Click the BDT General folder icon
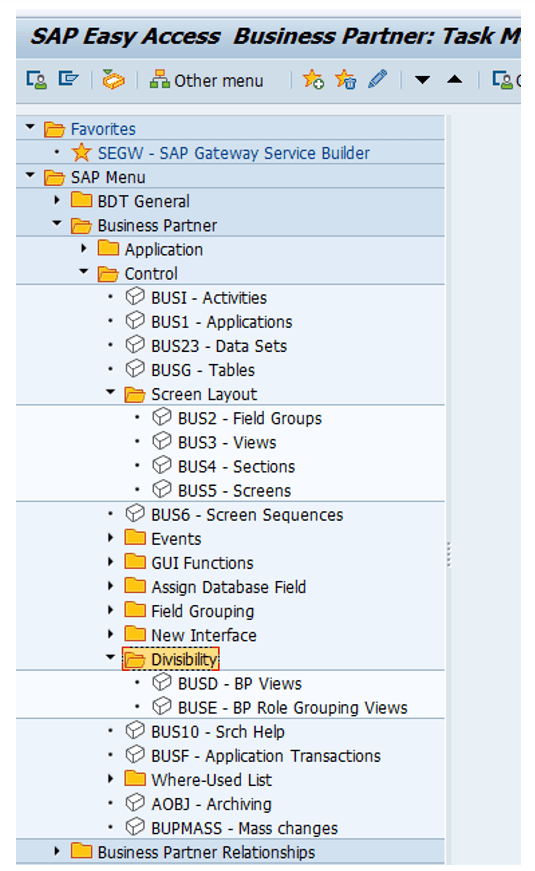Viewport: 535px width, 871px height. click(x=82, y=199)
